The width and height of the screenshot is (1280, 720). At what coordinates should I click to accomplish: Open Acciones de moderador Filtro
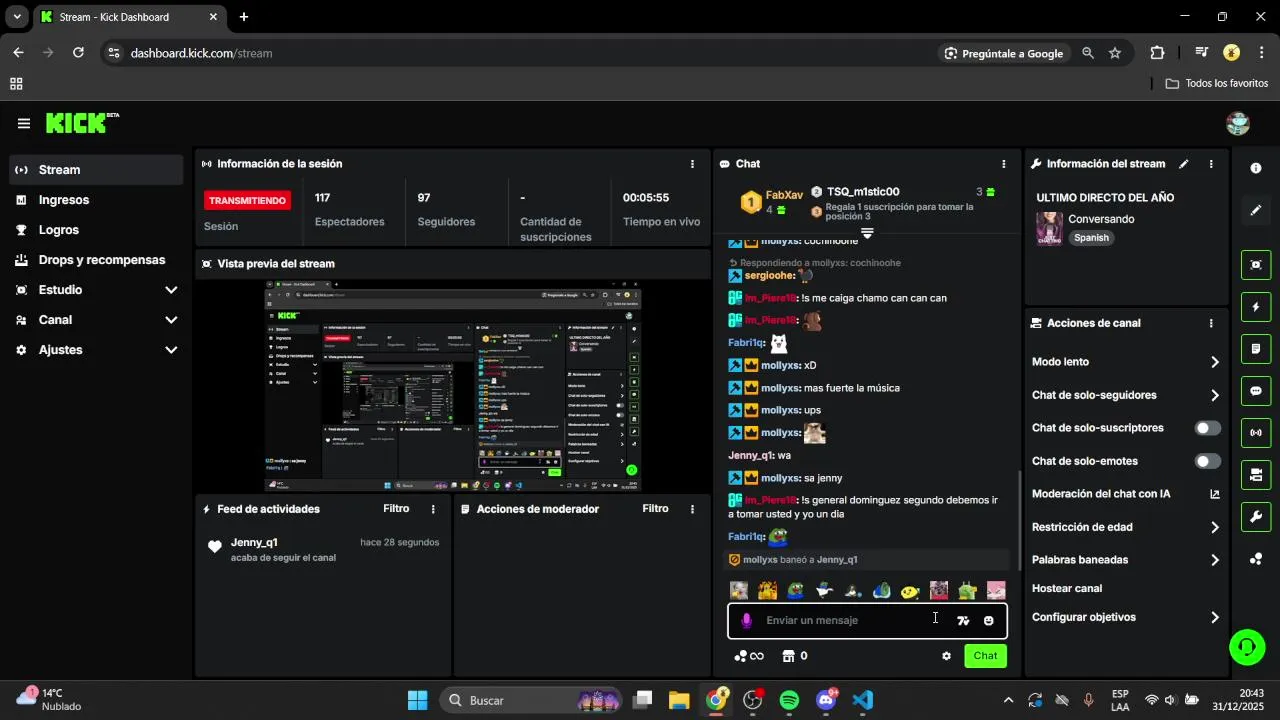[655, 509]
